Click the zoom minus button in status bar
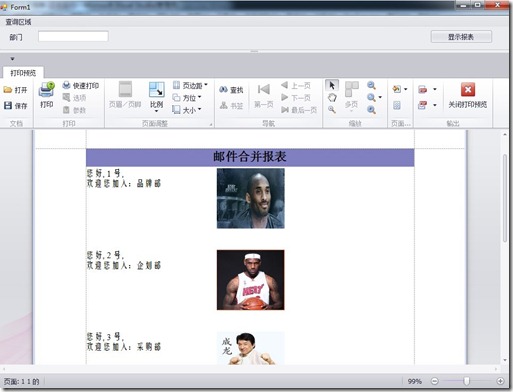Screen dimensions: 513x392 click(435, 381)
